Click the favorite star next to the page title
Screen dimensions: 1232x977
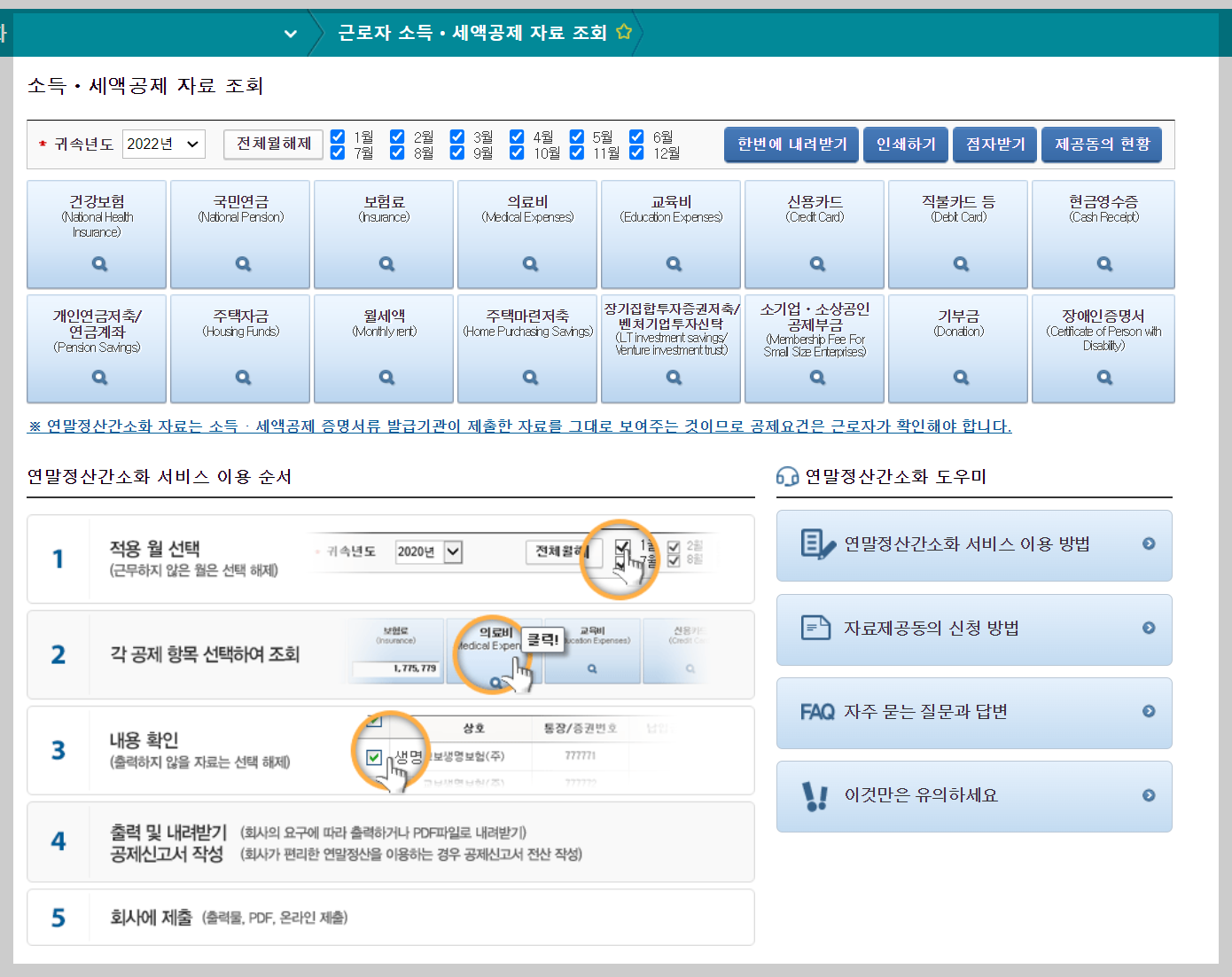(x=623, y=31)
